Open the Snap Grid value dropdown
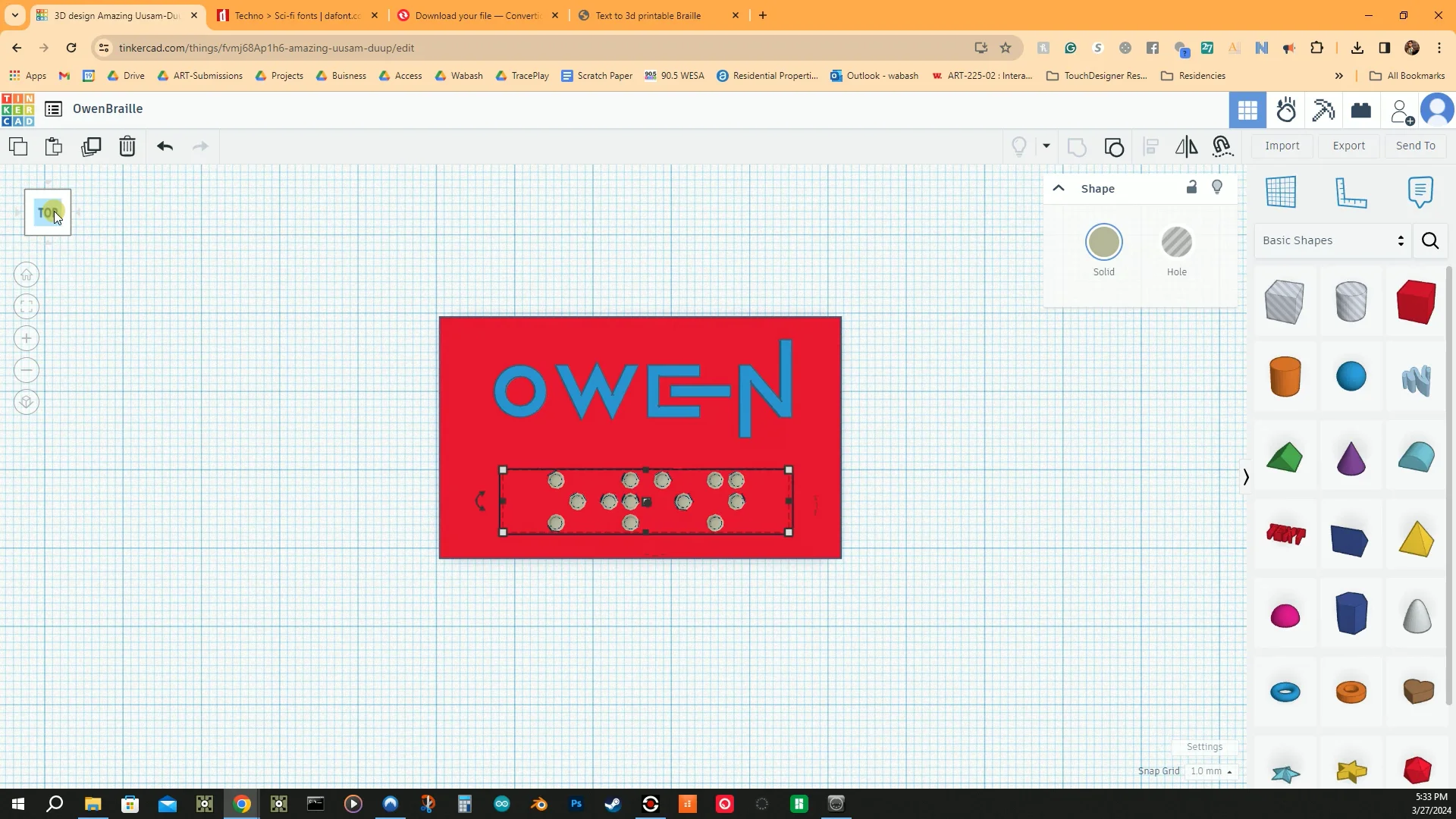1456x819 pixels. click(x=1211, y=770)
